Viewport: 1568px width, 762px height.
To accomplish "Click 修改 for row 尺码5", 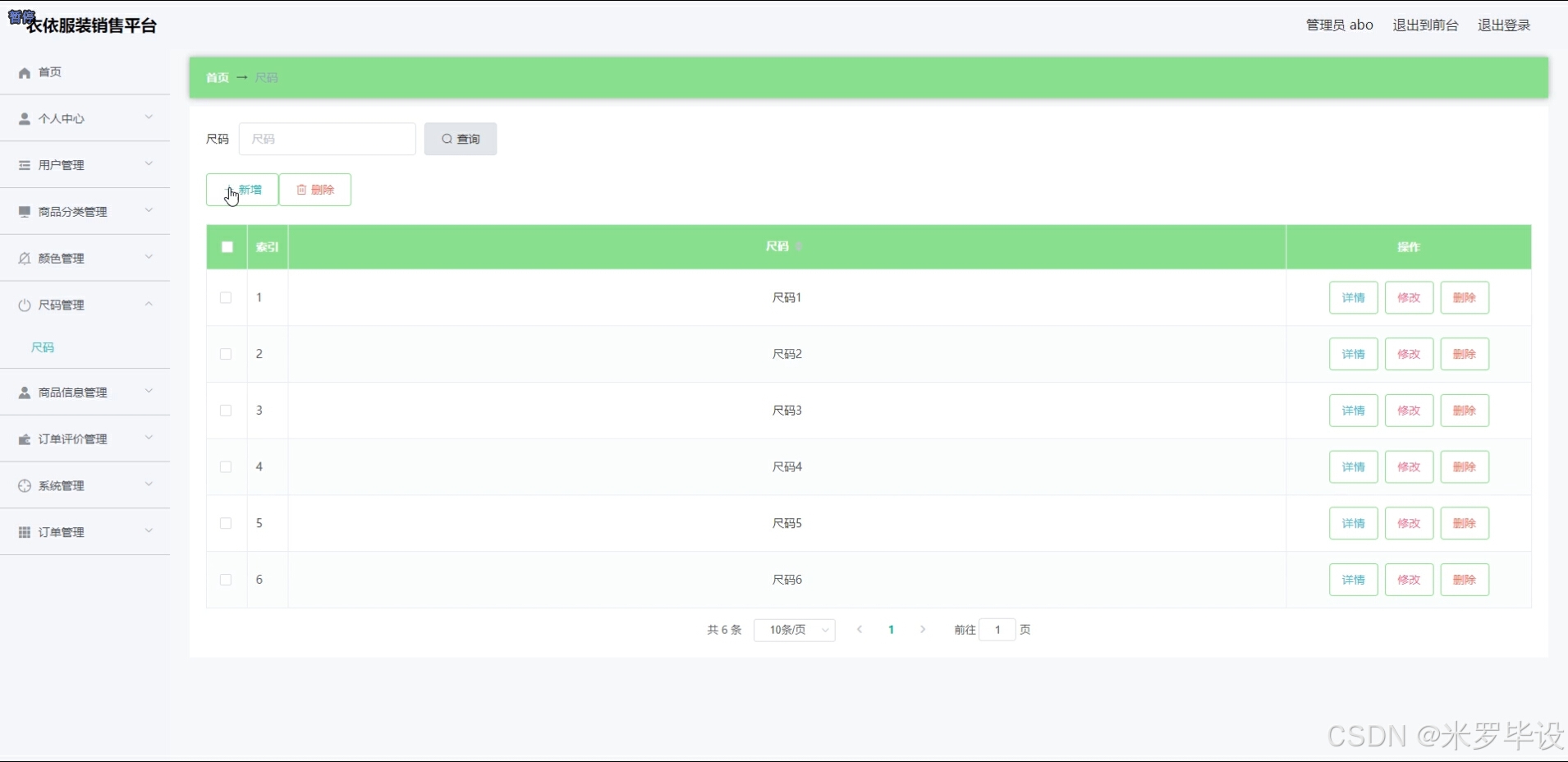I will (x=1410, y=523).
